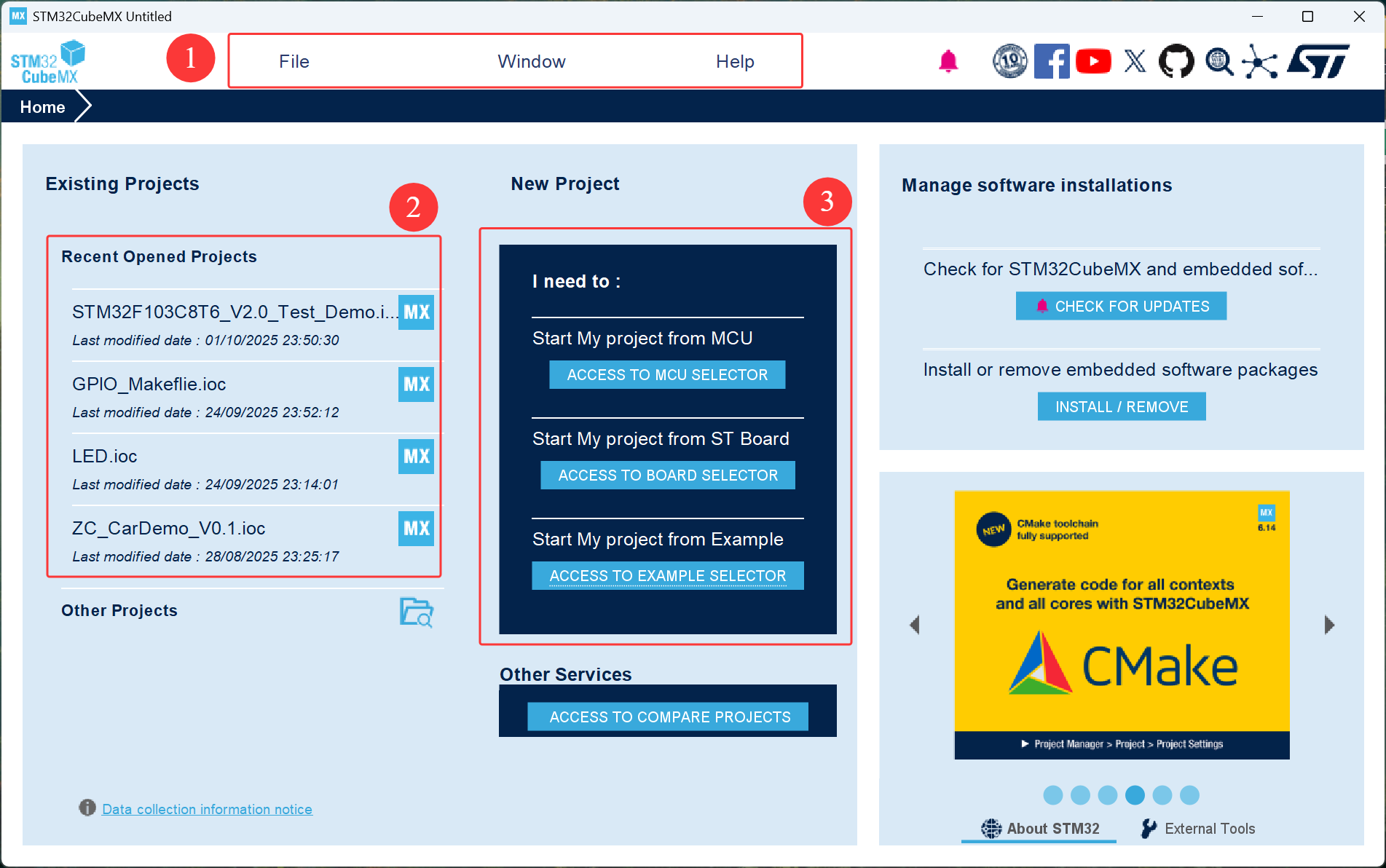Click ACCESS TO EXAMPLE SELECTOR button
Image resolution: width=1386 pixels, height=868 pixels.
pos(668,576)
